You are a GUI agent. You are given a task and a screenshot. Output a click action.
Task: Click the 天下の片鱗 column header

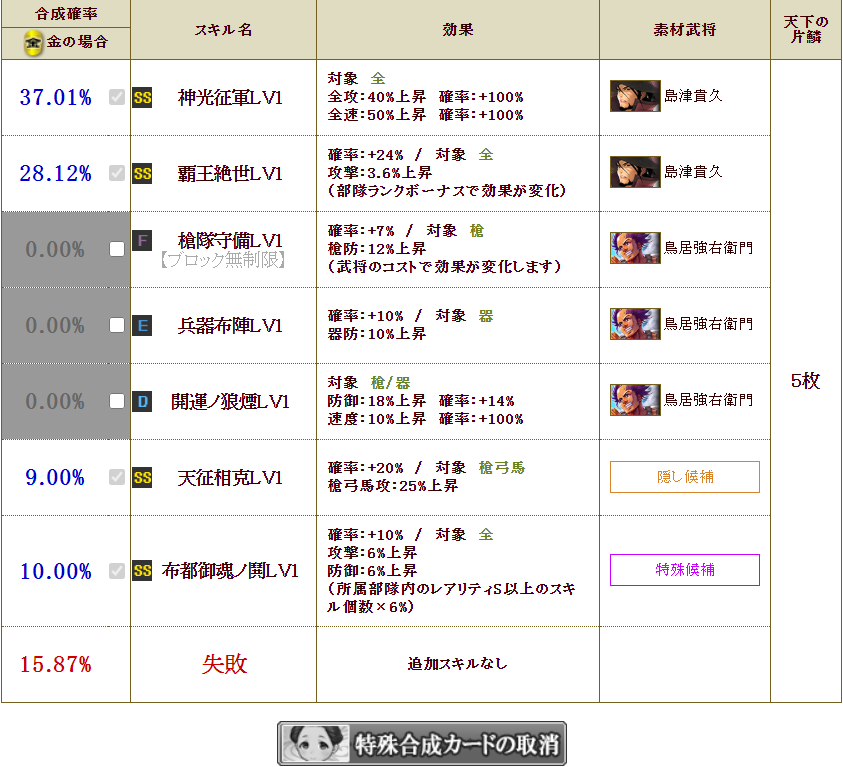point(806,29)
